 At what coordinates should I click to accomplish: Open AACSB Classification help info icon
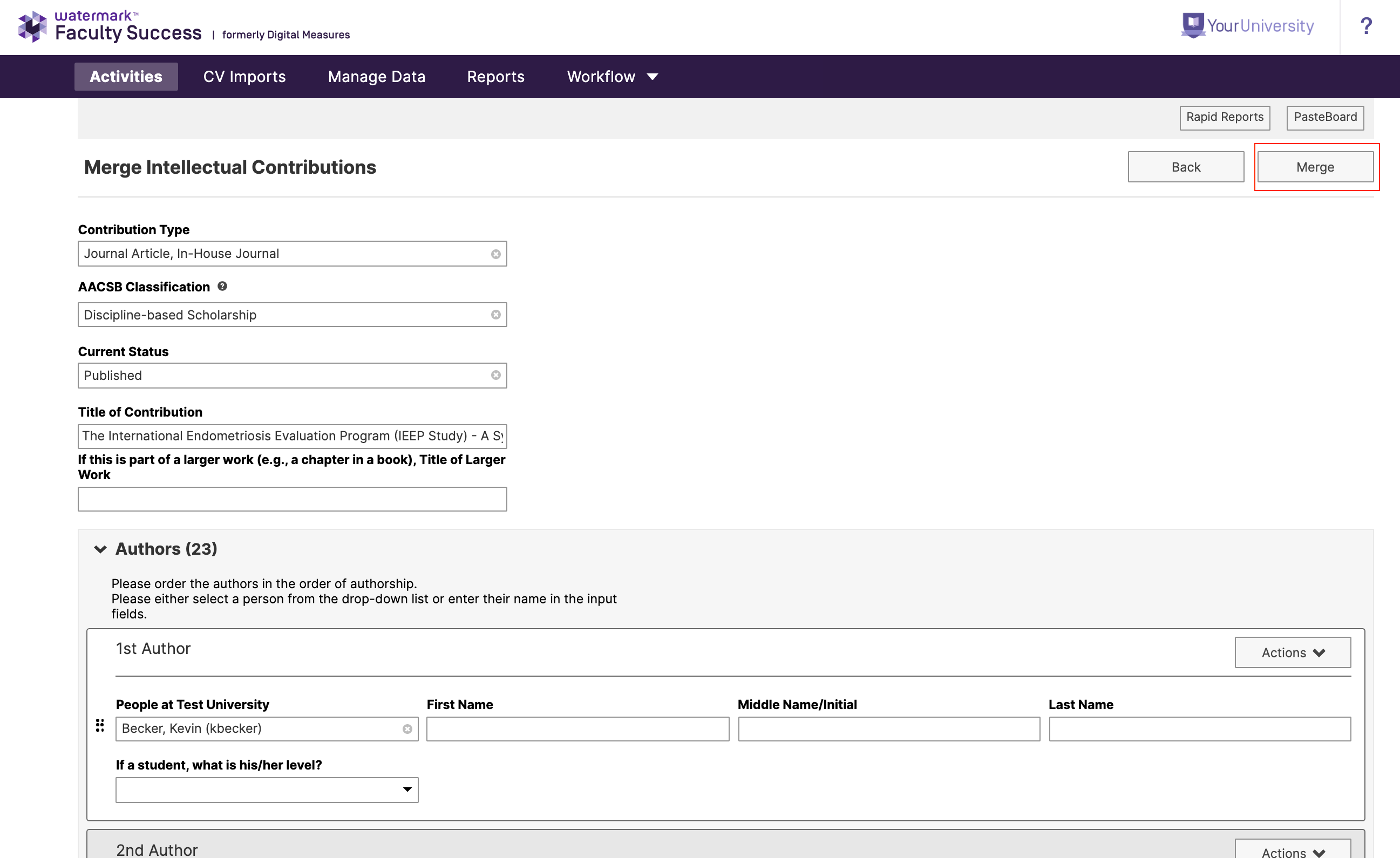(222, 287)
